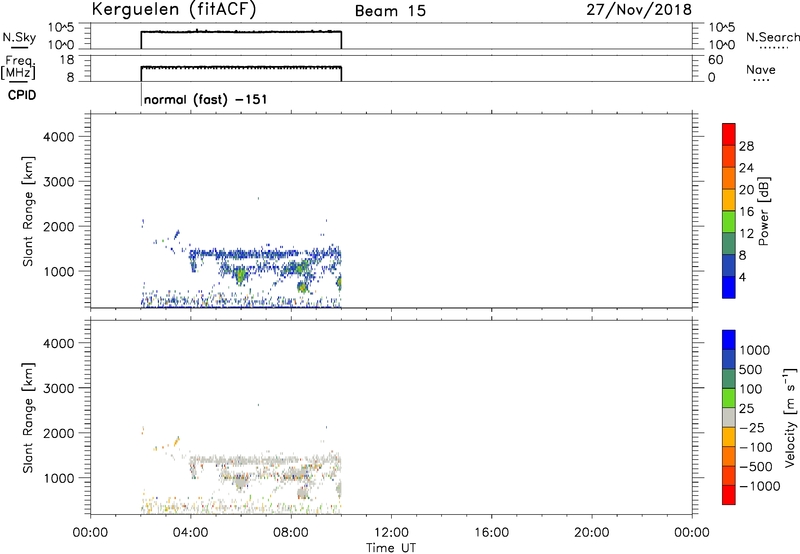Click the gray segment of velocity color bar
This screenshot has width=800, height=554.
(x=729, y=417)
